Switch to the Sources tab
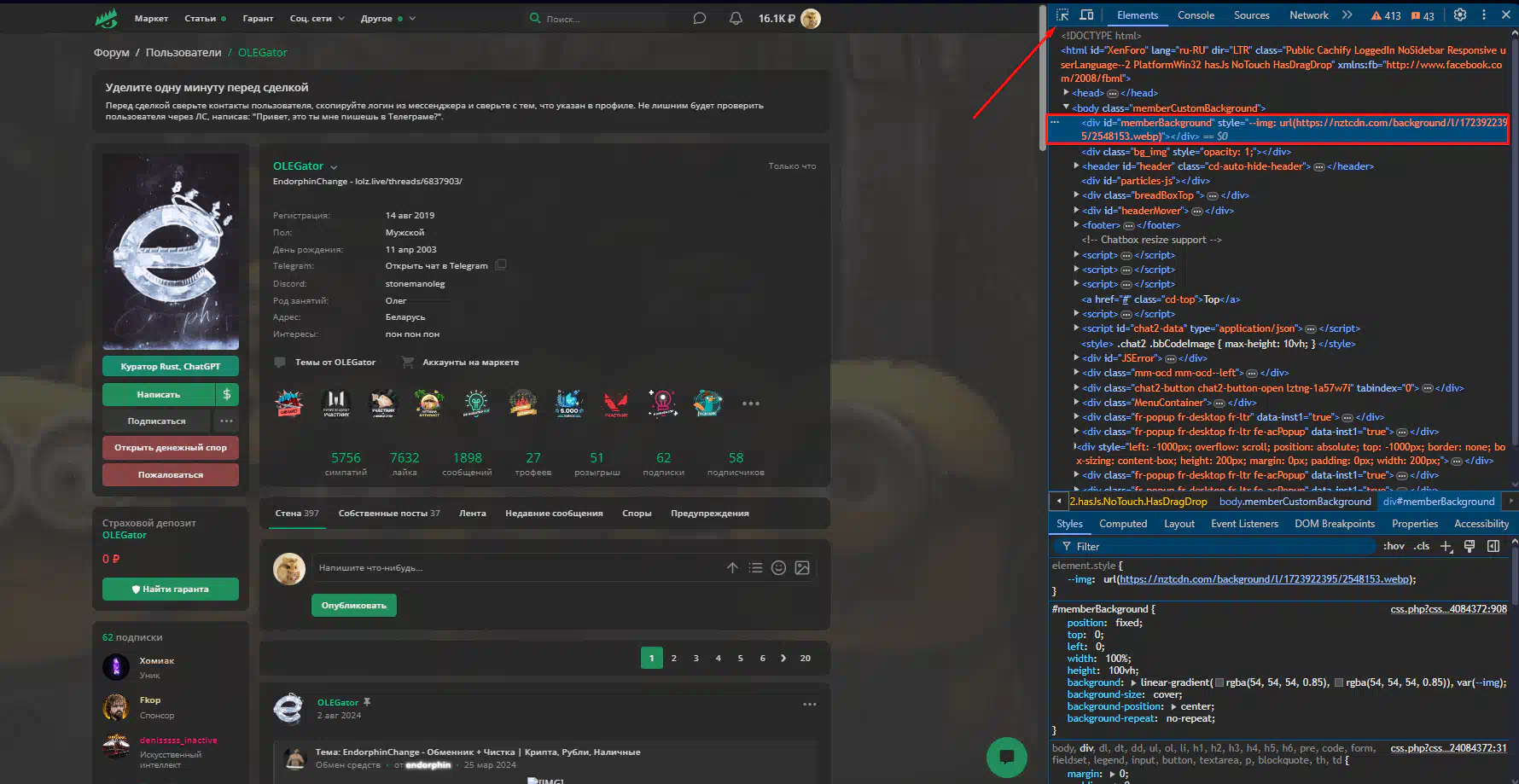The height and width of the screenshot is (784, 1519). pos(1251,15)
